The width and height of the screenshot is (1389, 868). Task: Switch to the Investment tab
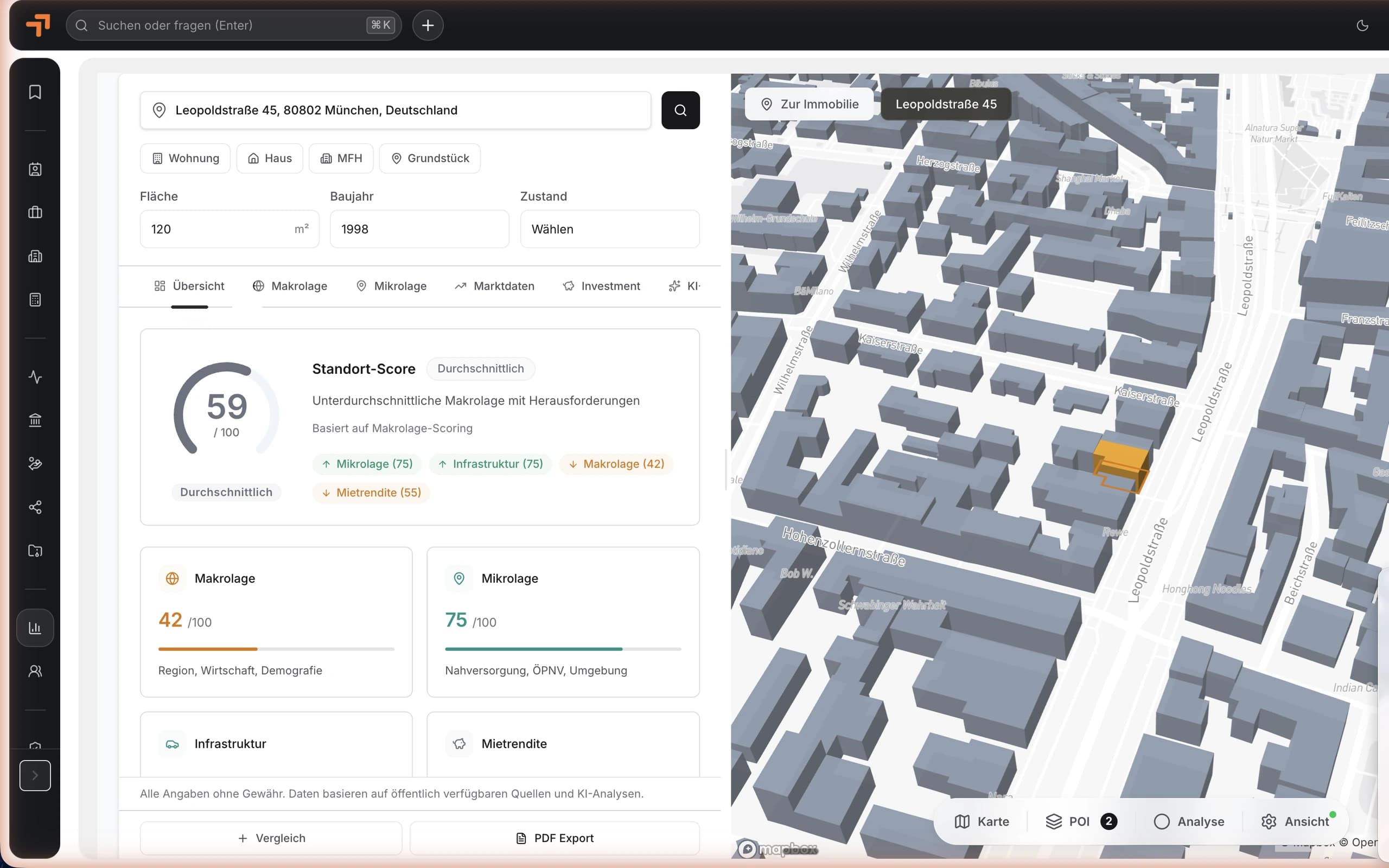point(602,286)
